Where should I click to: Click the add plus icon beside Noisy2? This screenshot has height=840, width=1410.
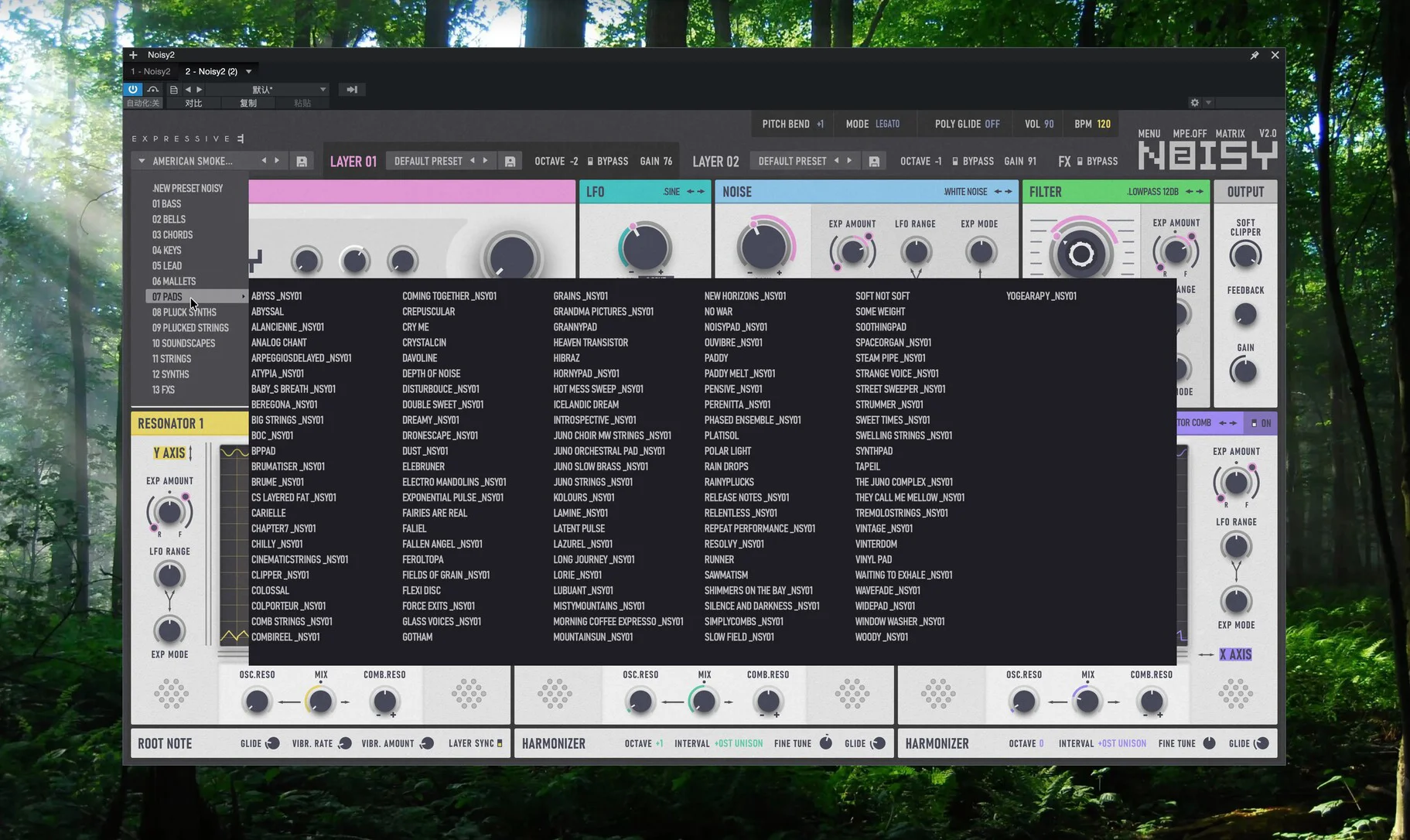click(x=133, y=55)
